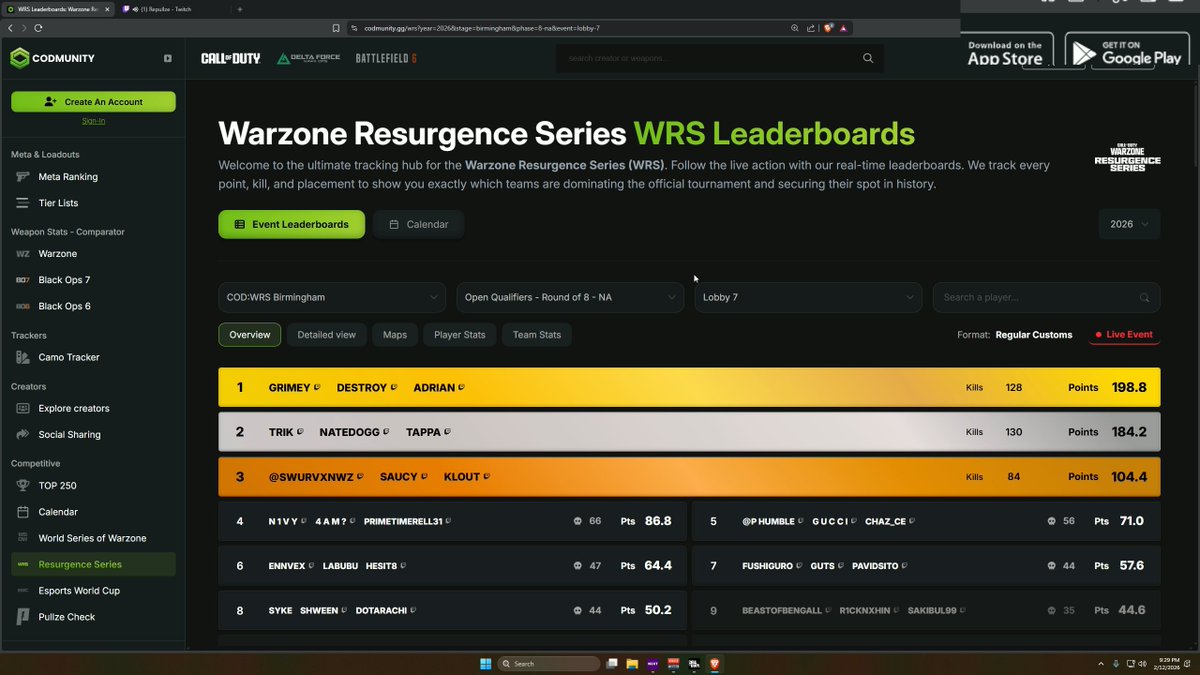Switch to the Overview tab
This screenshot has width=1200, height=675.
coord(250,335)
